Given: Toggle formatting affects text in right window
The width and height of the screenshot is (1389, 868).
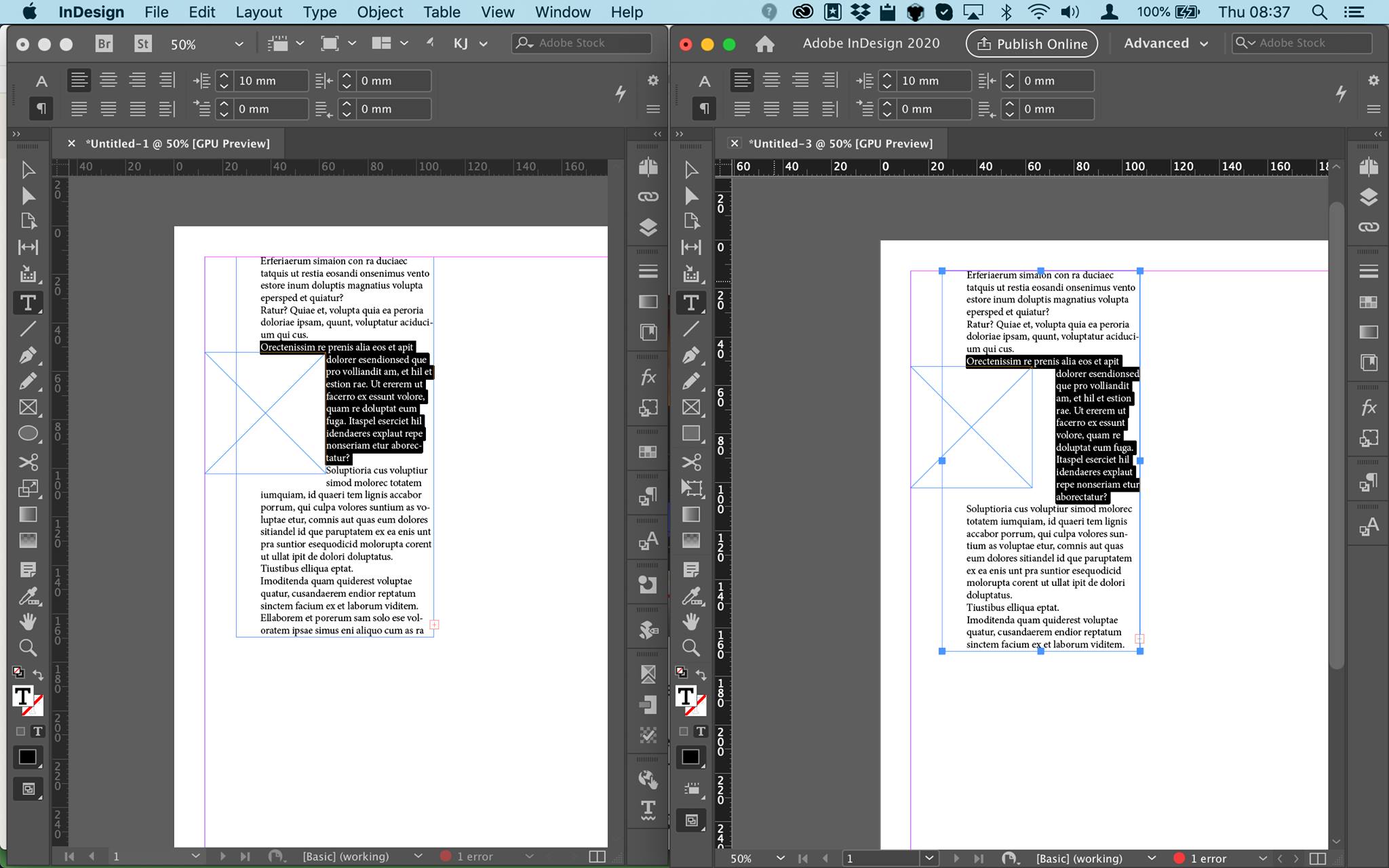Looking at the screenshot, I should click(701, 732).
